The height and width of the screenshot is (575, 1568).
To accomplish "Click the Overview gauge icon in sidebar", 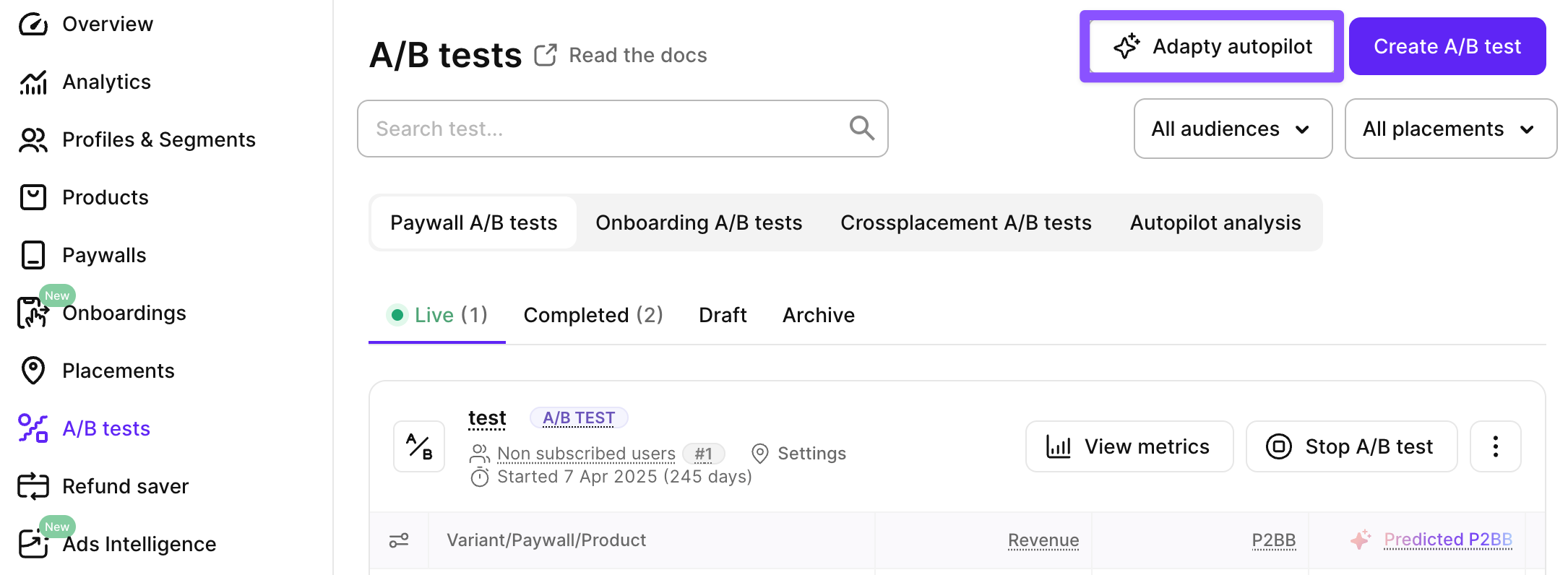I will pos(33,25).
